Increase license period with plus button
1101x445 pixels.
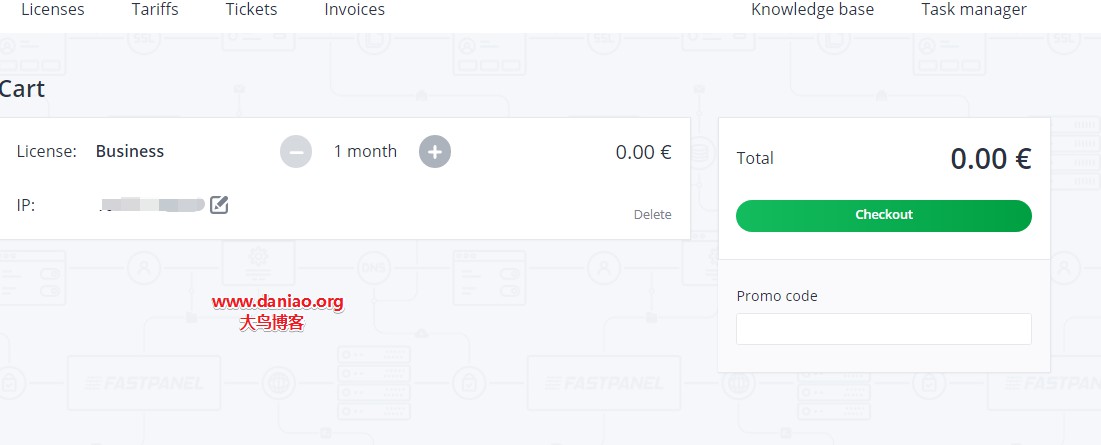[435, 152]
